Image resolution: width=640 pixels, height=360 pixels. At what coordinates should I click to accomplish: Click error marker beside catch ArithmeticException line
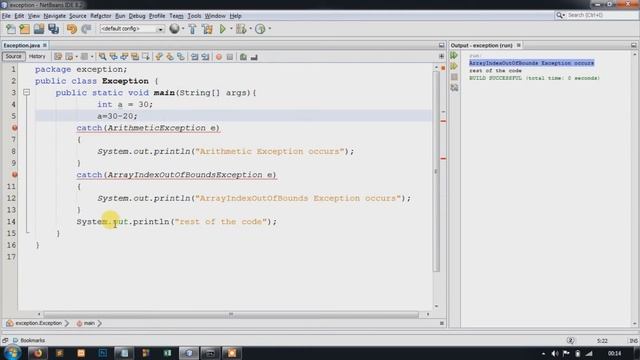pos(14,128)
